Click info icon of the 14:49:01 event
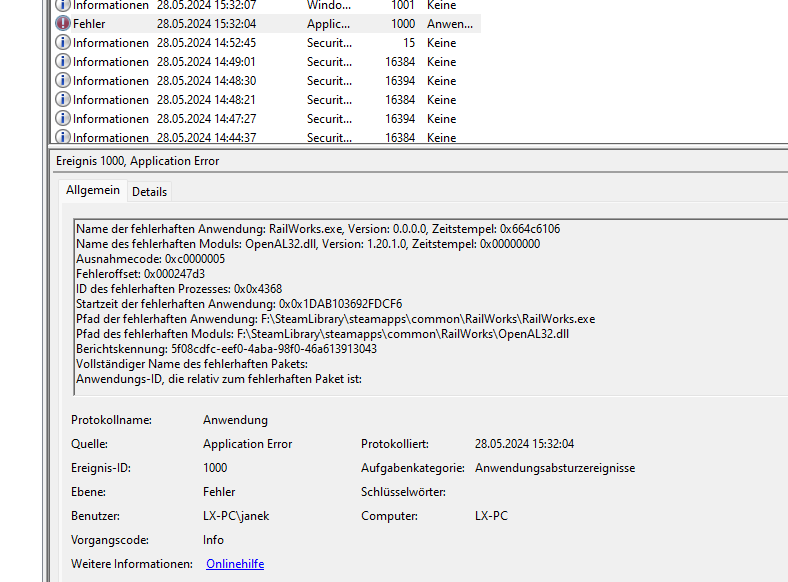Viewport: 788px width, 582px height. pyautogui.click(x=62, y=62)
